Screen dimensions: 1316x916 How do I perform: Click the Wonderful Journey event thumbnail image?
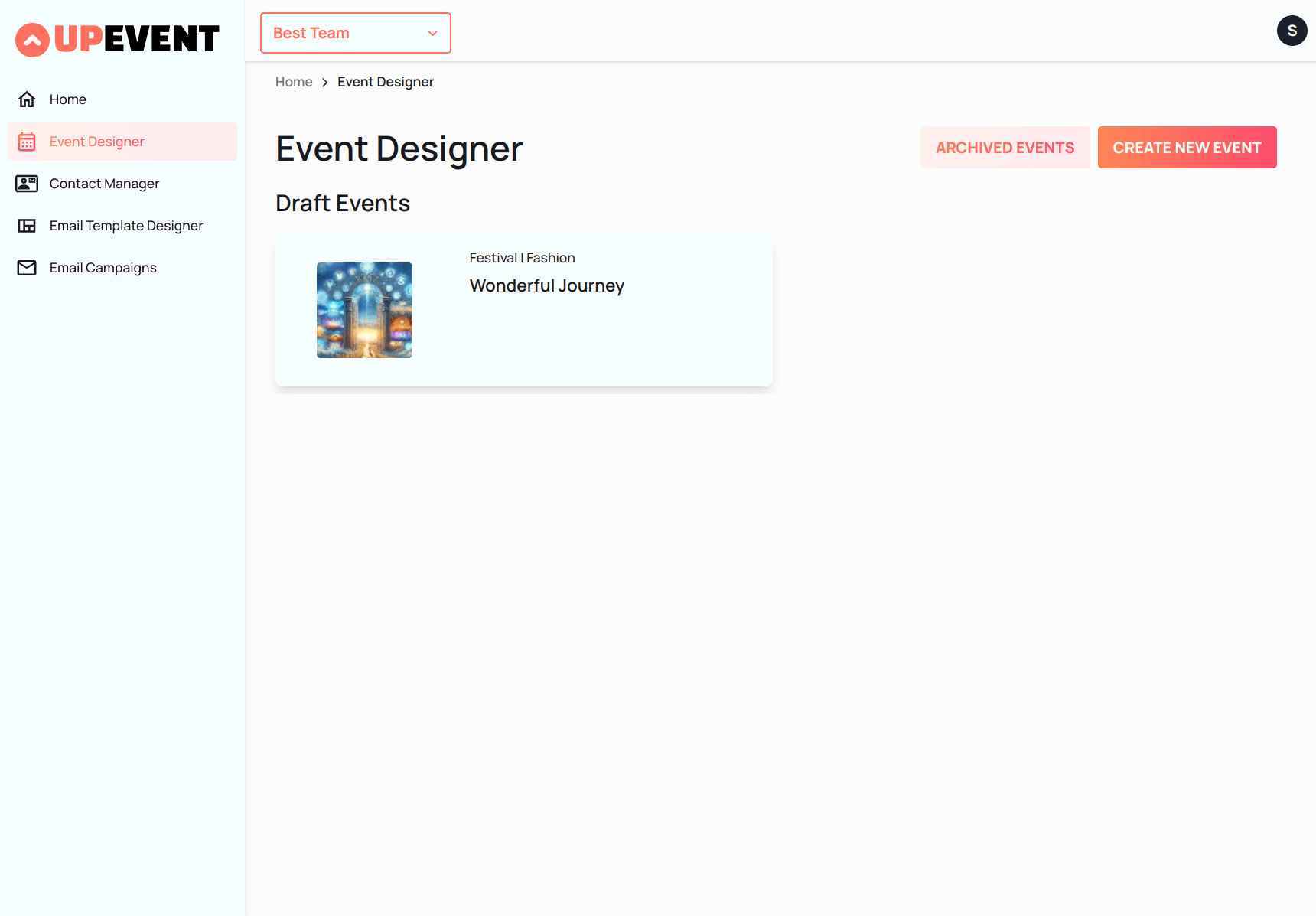coord(364,310)
